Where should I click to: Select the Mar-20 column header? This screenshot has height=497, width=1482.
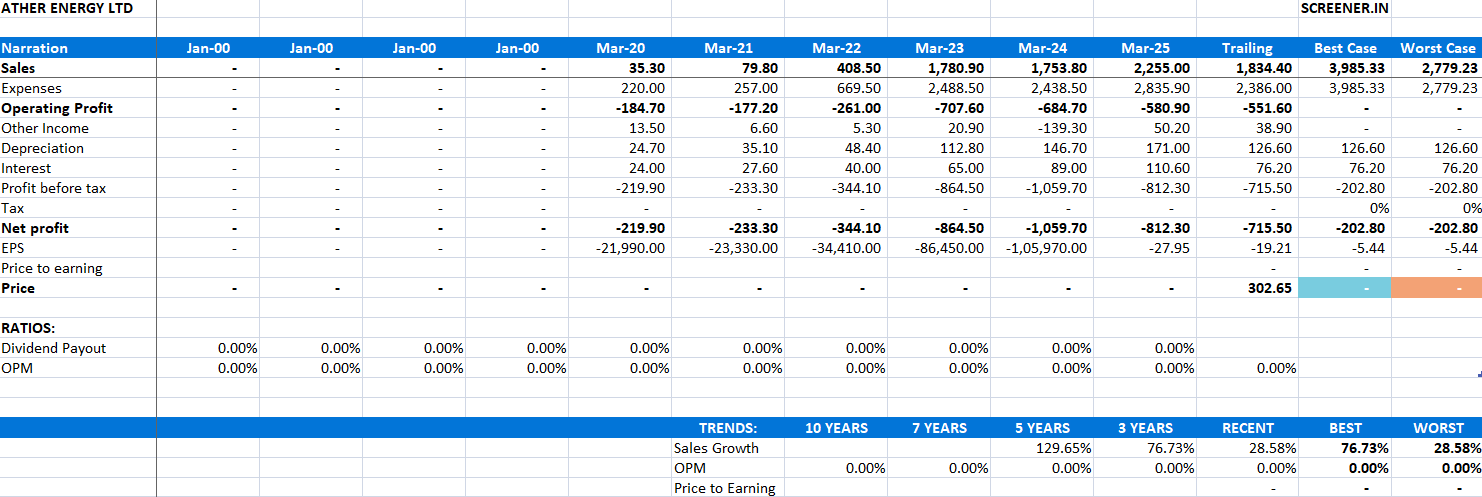click(x=620, y=48)
